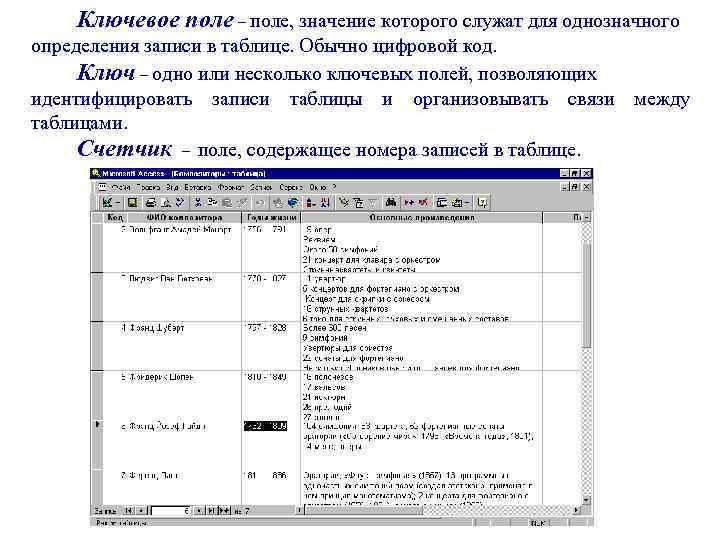Click the vertical scrollbar down arrow
The width and height of the screenshot is (720, 540).
click(x=586, y=500)
